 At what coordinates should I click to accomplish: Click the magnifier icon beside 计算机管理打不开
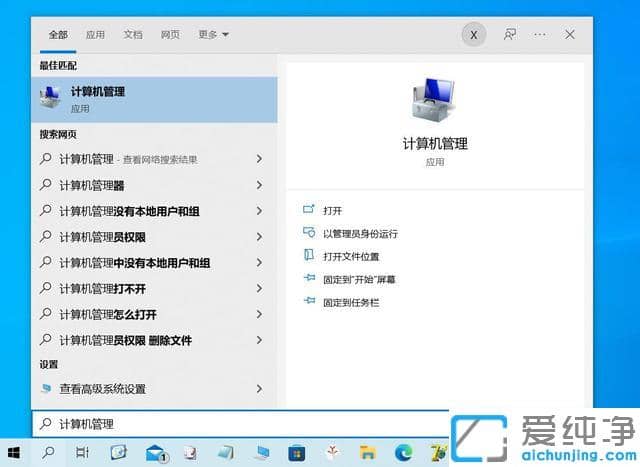(x=46, y=288)
